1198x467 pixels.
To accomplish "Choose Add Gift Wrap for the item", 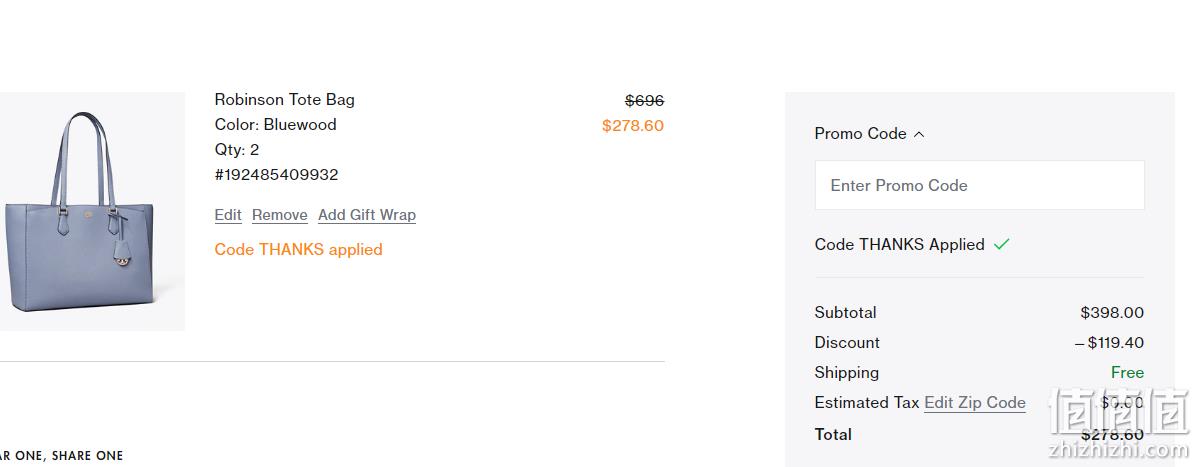I will [367, 215].
